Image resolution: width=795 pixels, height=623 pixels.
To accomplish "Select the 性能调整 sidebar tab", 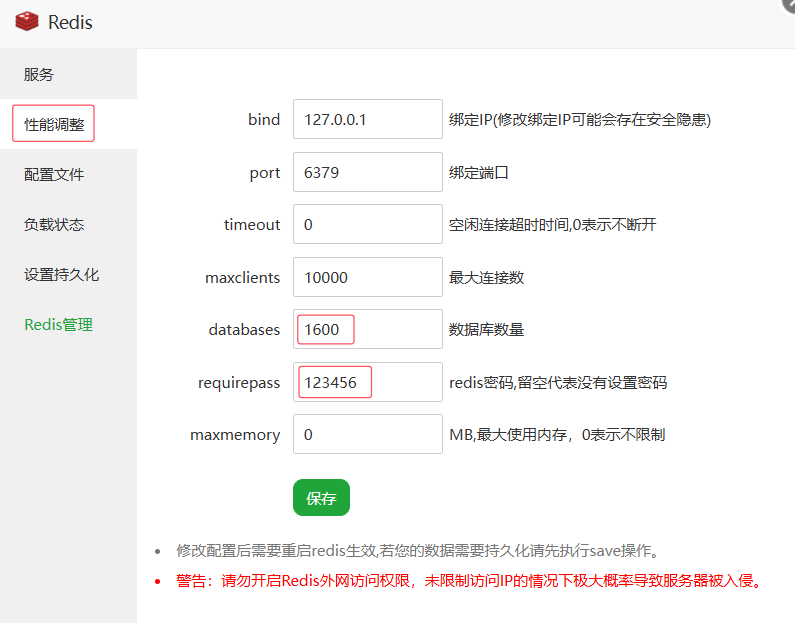I will pyautogui.click(x=54, y=125).
